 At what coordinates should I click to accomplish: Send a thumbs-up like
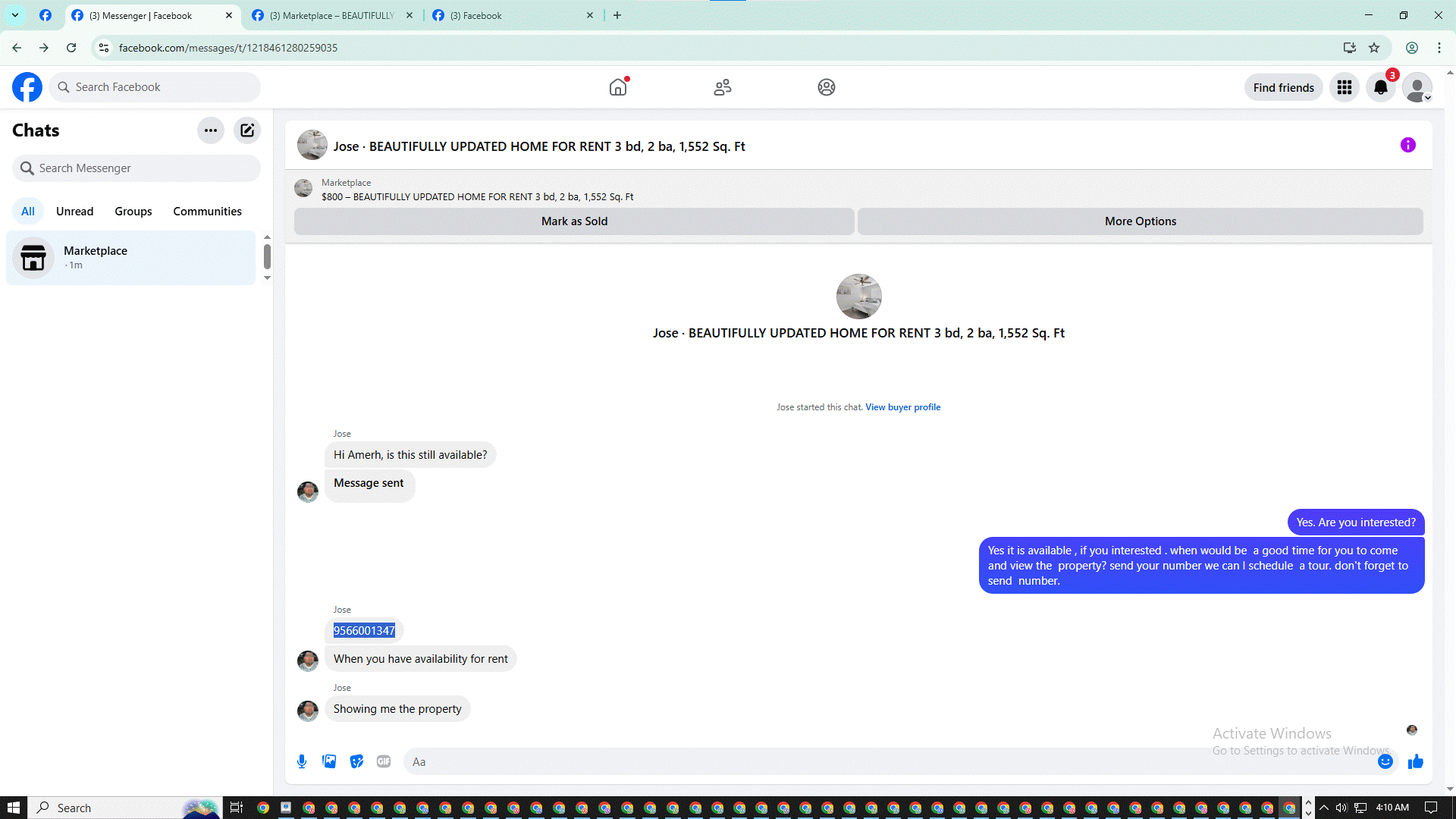[1416, 761]
